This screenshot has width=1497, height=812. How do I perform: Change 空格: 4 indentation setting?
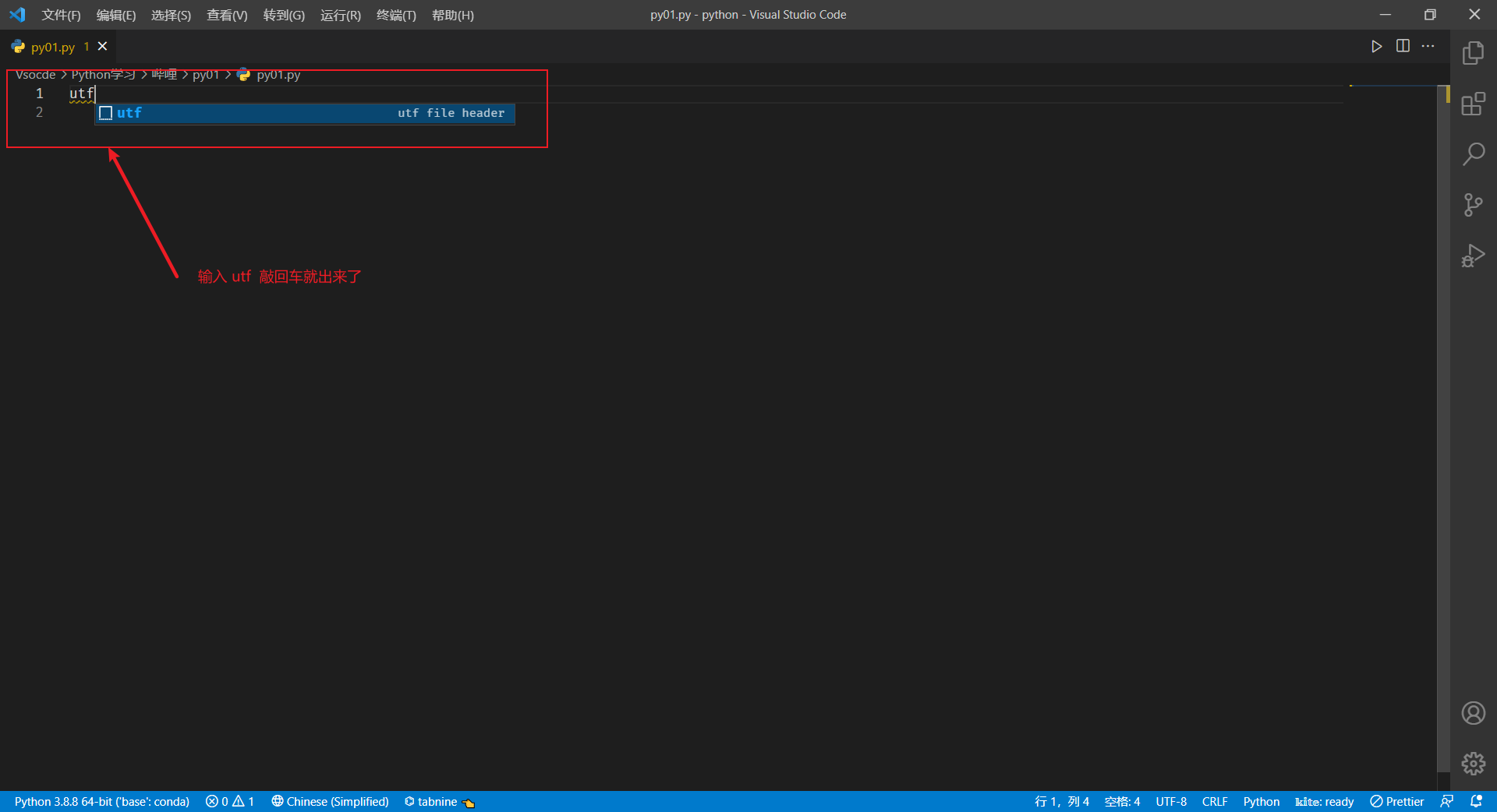[x=1122, y=801]
